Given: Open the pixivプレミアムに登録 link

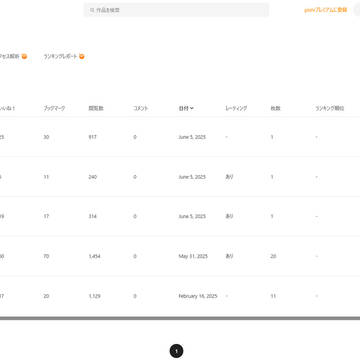Looking at the screenshot, I should (325, 10).
